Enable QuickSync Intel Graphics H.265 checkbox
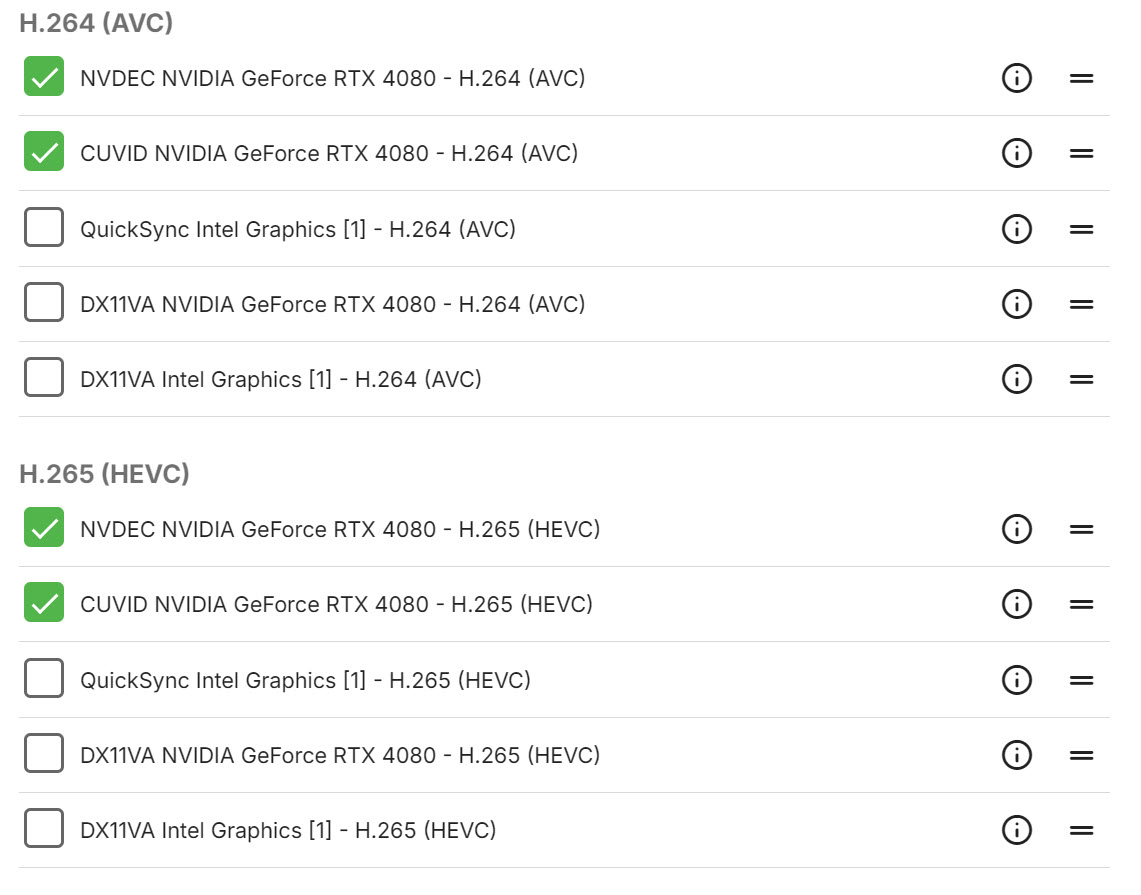 (x=44, y=680)
